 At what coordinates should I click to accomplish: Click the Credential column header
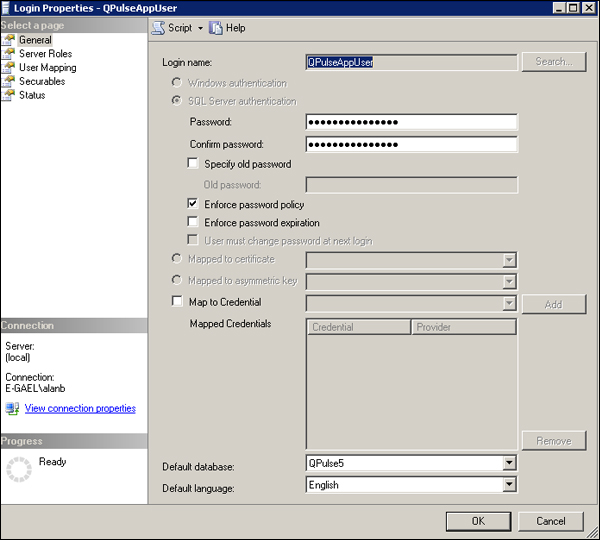point(359,327)
